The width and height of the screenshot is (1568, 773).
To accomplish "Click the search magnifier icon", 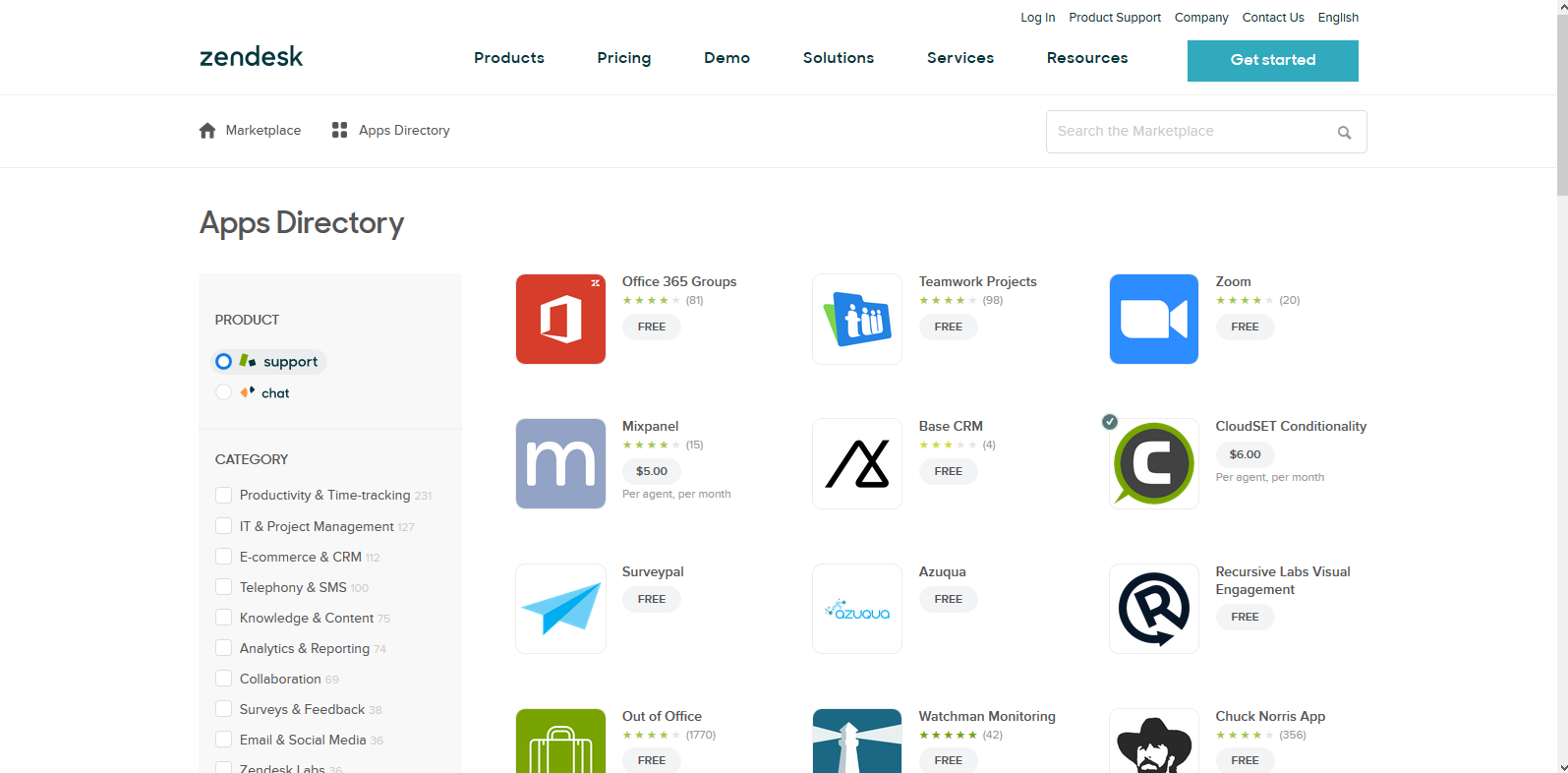I will pos(1344,133).
